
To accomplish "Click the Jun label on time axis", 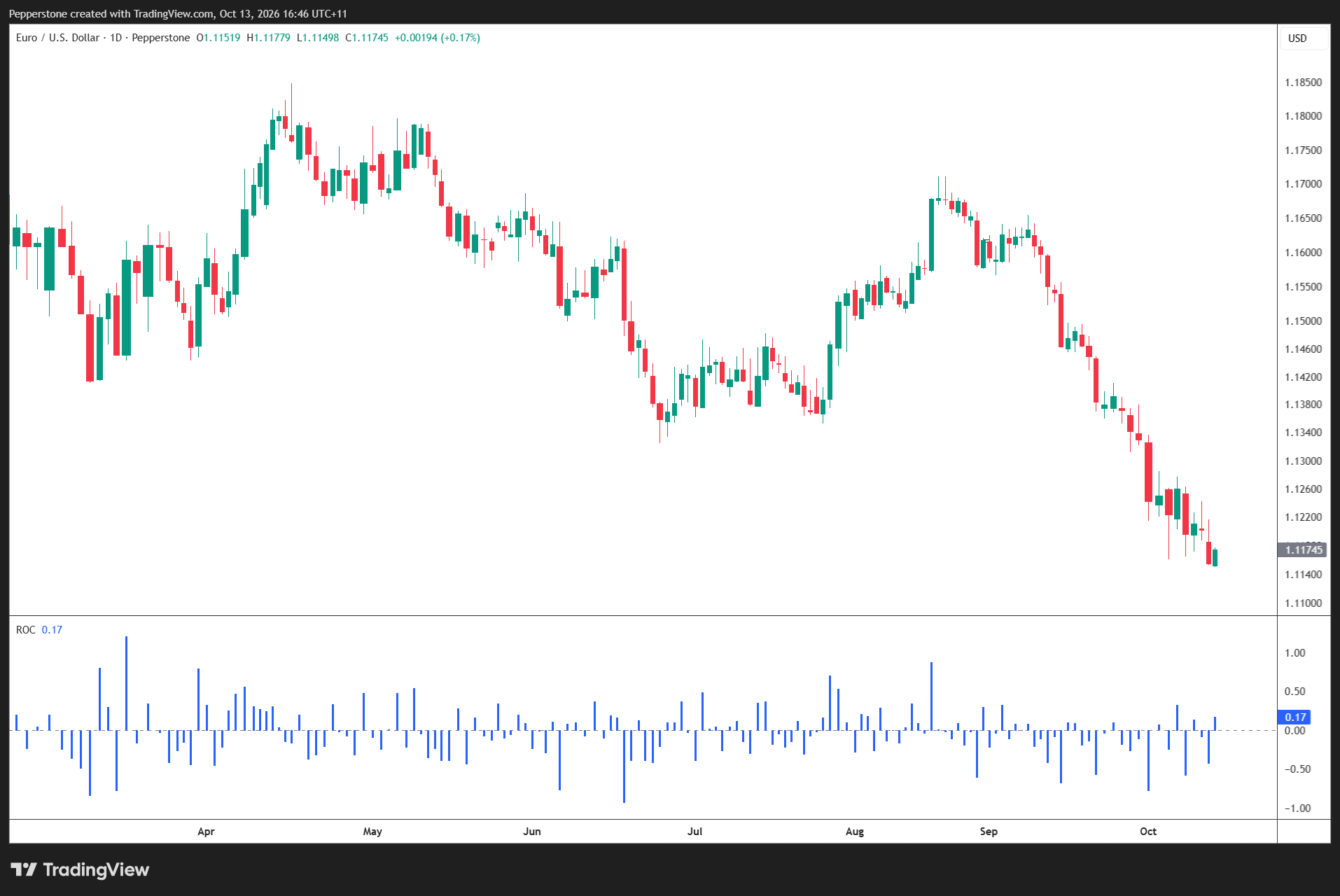I will [x=532, y=832].
